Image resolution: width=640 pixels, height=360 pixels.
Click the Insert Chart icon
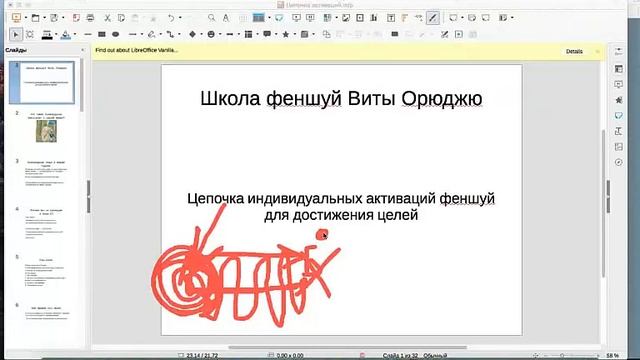pyautogui.click(x=373, y=18)
